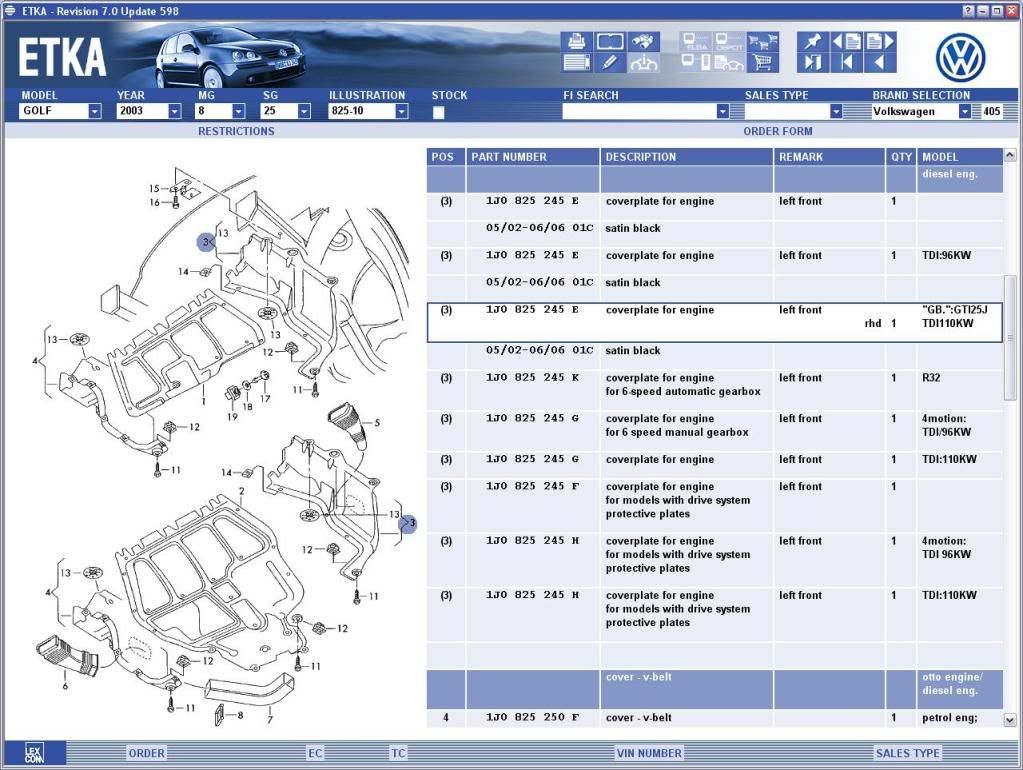This screenshot has height=770, width=1023.
Task: Select part number 1J0 825 245 F
Action: click(532, 486)
